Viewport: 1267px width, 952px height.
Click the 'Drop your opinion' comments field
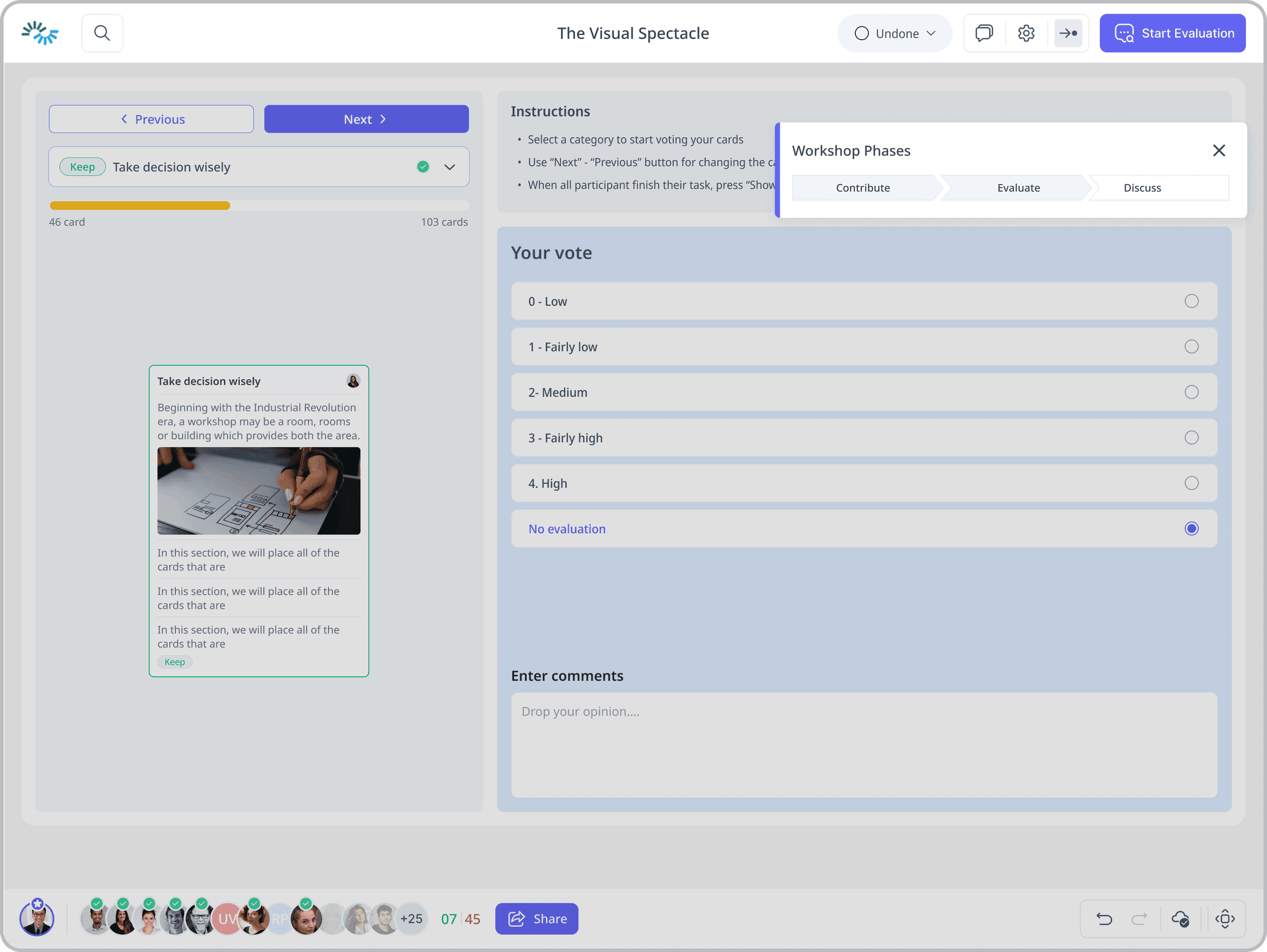click(864, 744)
